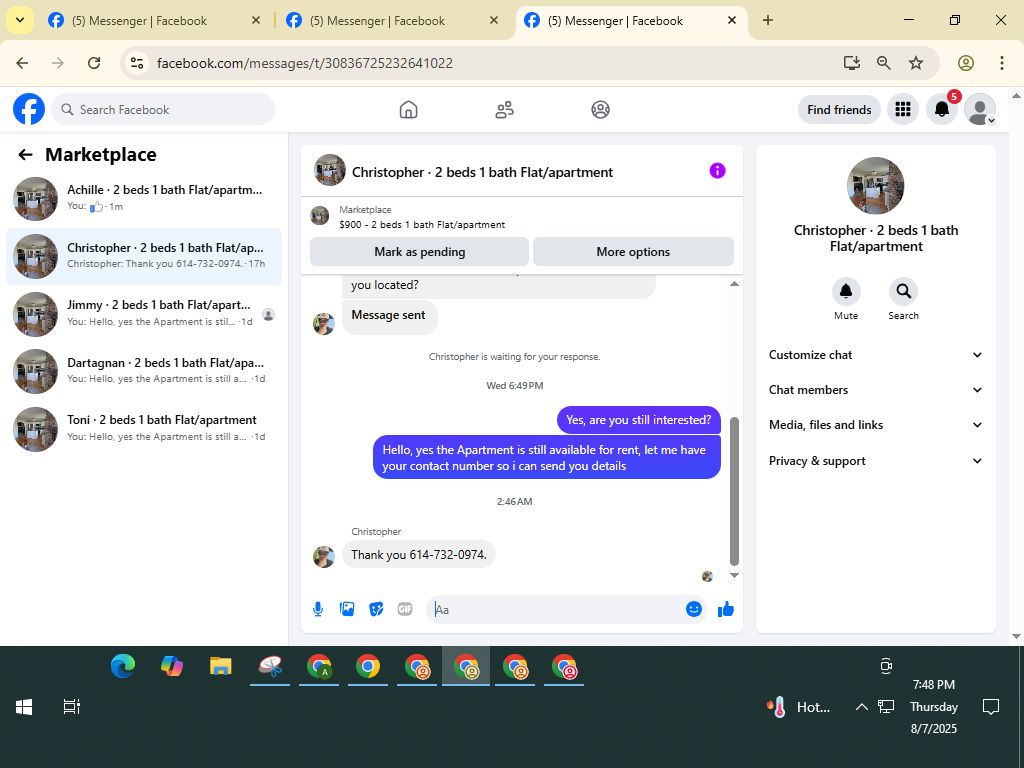Open Christopher's listing photo in right panel

(x=875, y=185)
